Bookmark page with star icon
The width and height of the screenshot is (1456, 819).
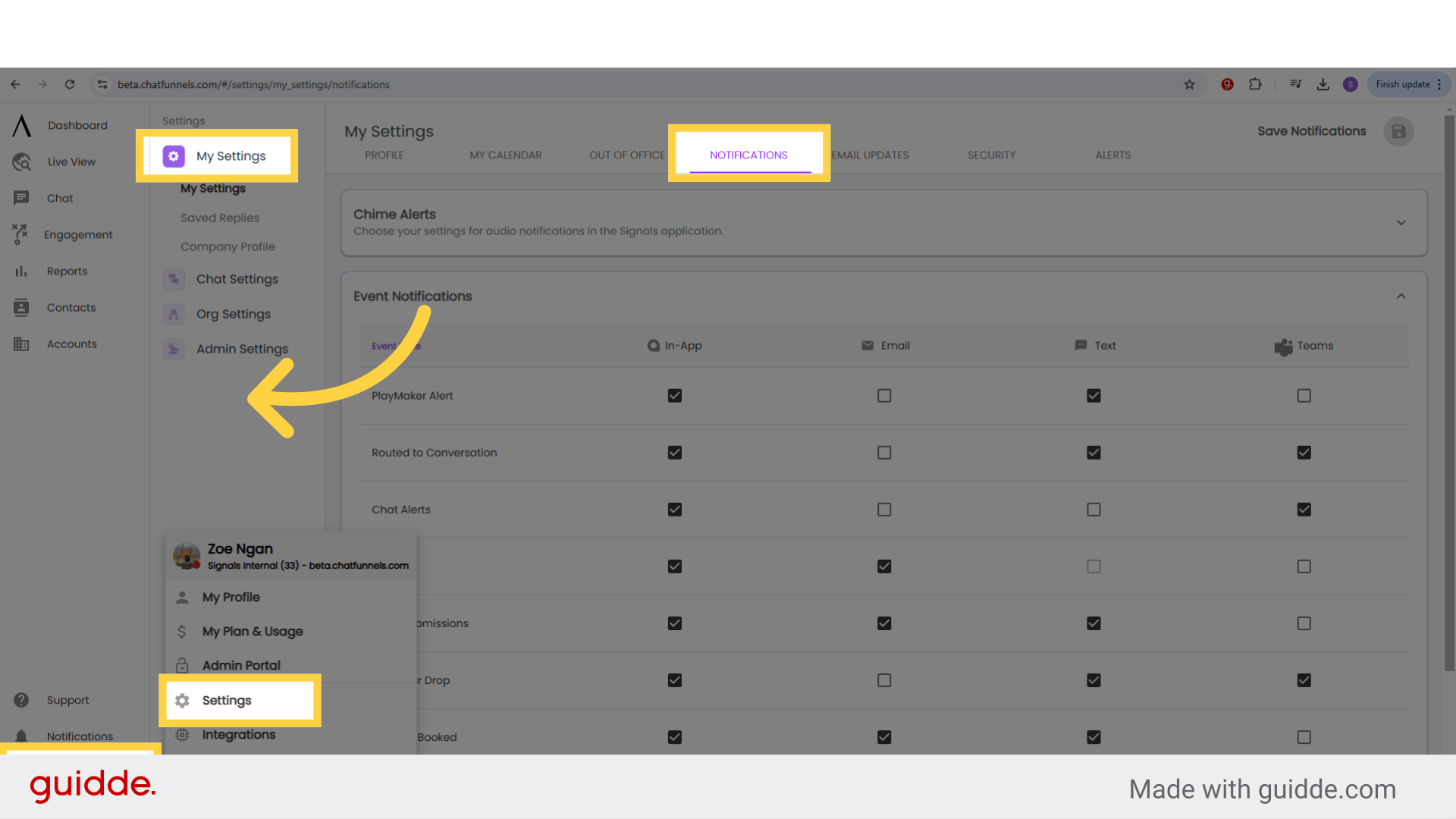[x=1189, y=84]
